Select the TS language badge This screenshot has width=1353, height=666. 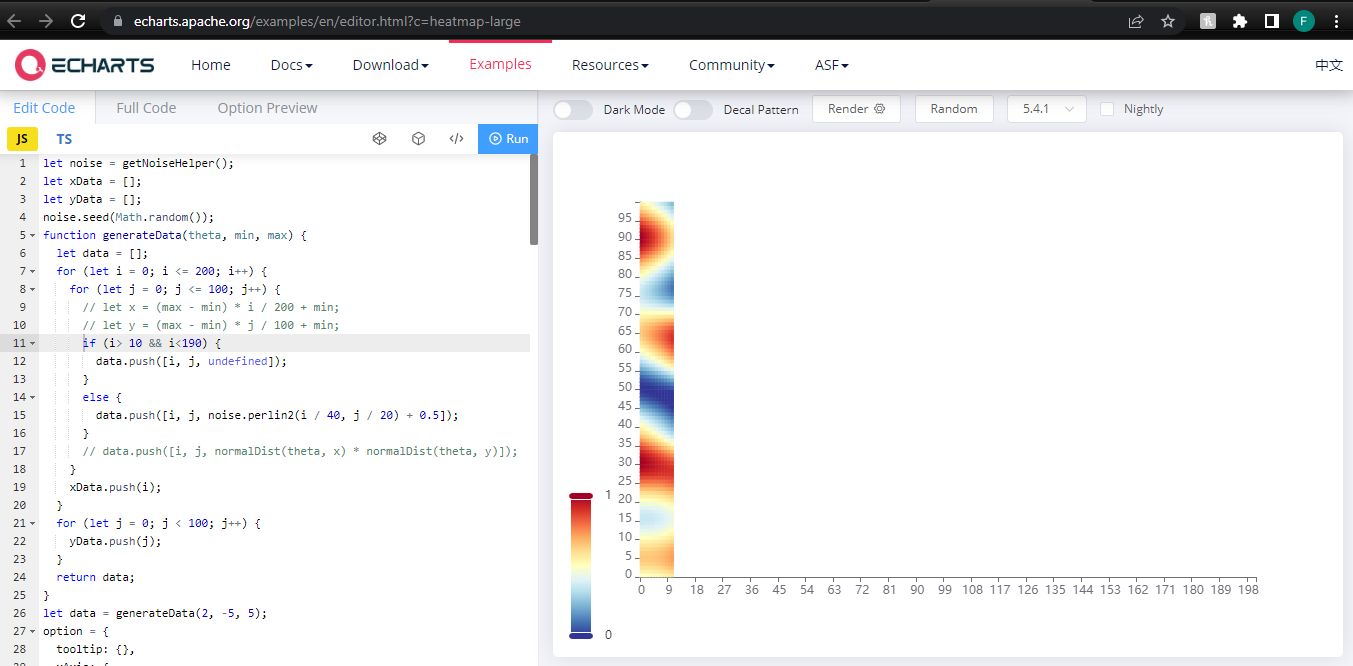tap(63, 139)
